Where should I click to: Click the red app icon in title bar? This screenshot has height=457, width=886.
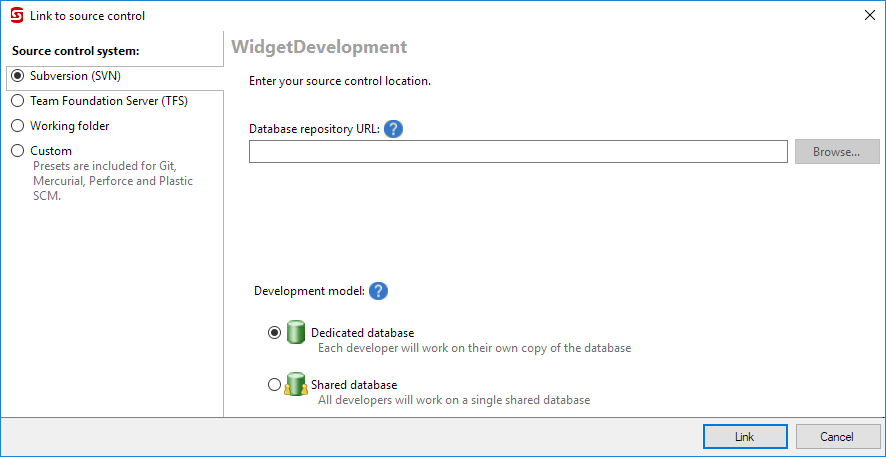pyautogui.click(x=16, y=15)
